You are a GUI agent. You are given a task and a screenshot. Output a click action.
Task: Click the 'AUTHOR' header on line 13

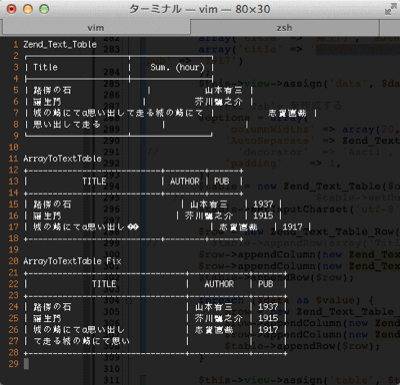[185, 181]
